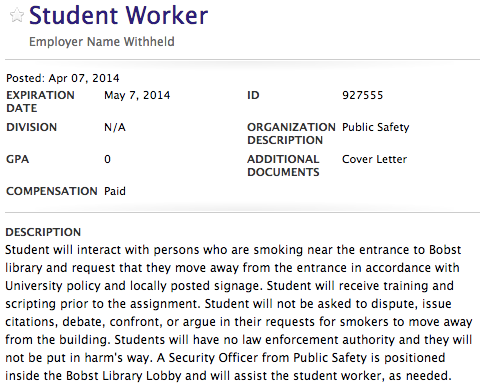Click the Description section heading
Image resolution: width=480 pixels, height=388 pixels.
[x=43, y=232]
